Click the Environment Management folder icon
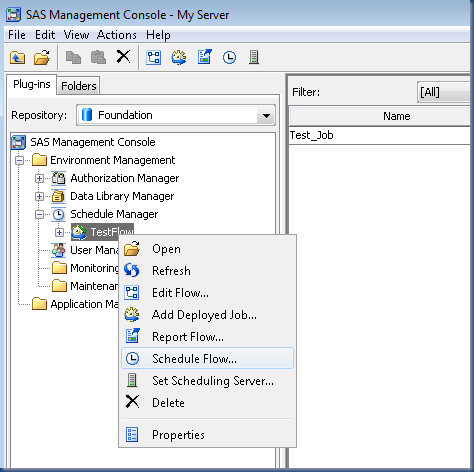Screen dimensions: 474x472 (x=39, y=160)
